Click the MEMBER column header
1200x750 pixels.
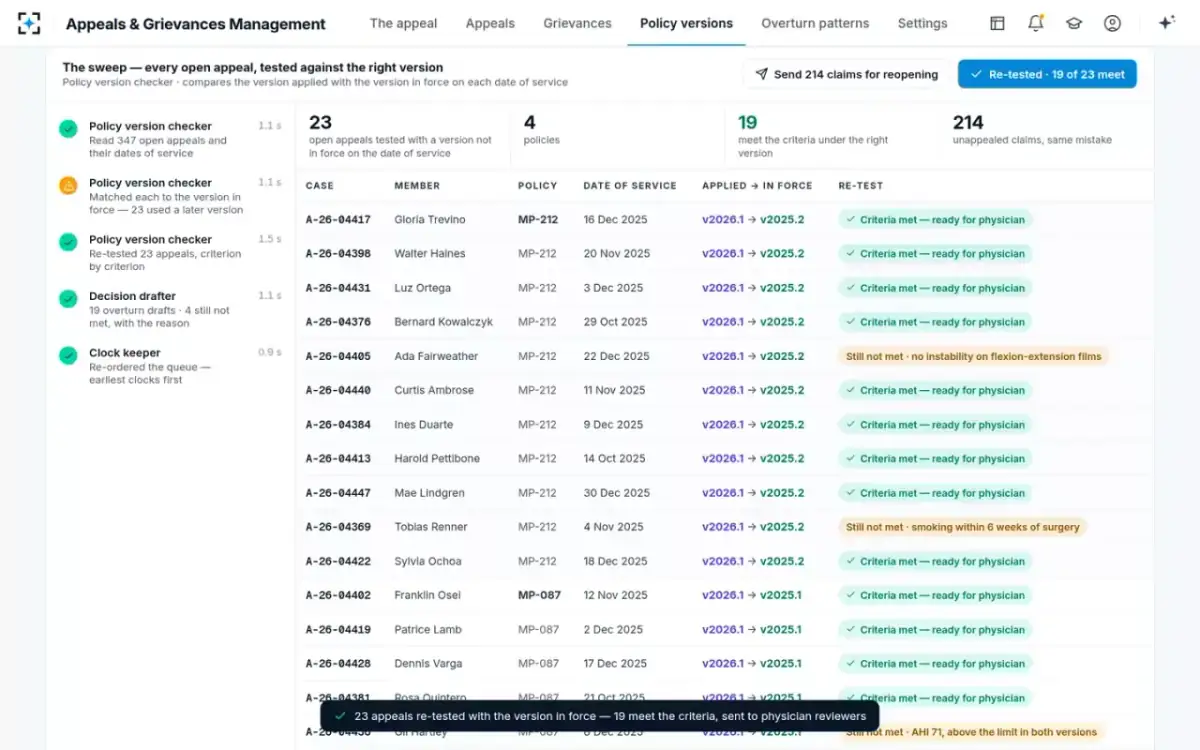click(417, 186)
